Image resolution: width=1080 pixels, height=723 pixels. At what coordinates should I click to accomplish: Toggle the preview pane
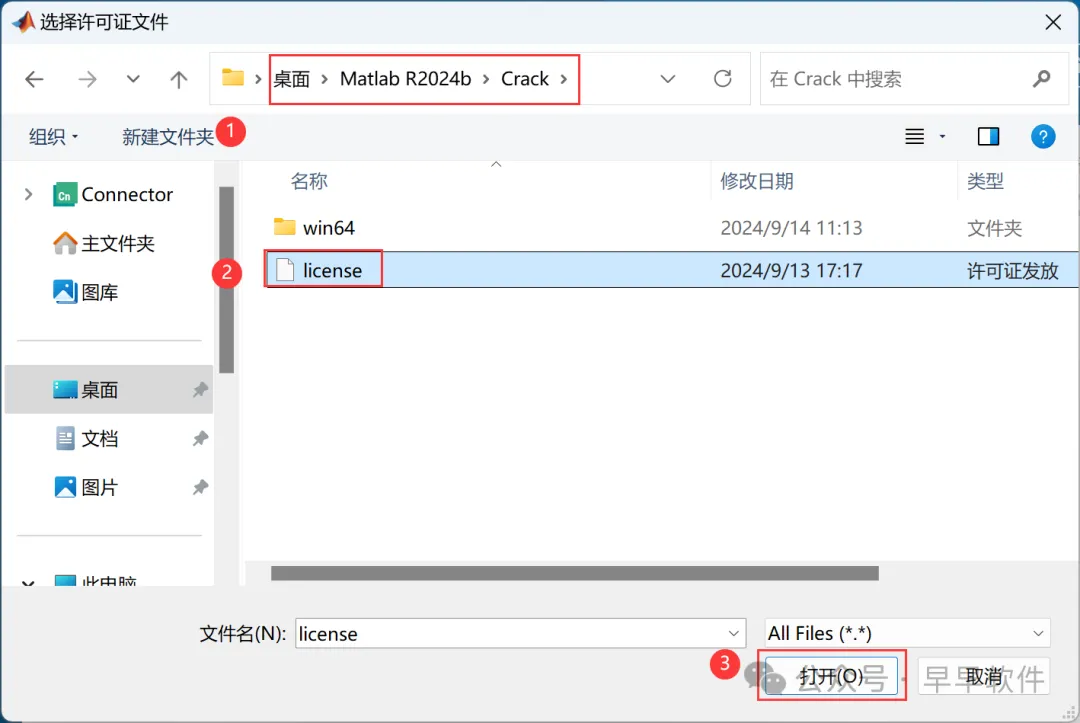pos(988,136)
